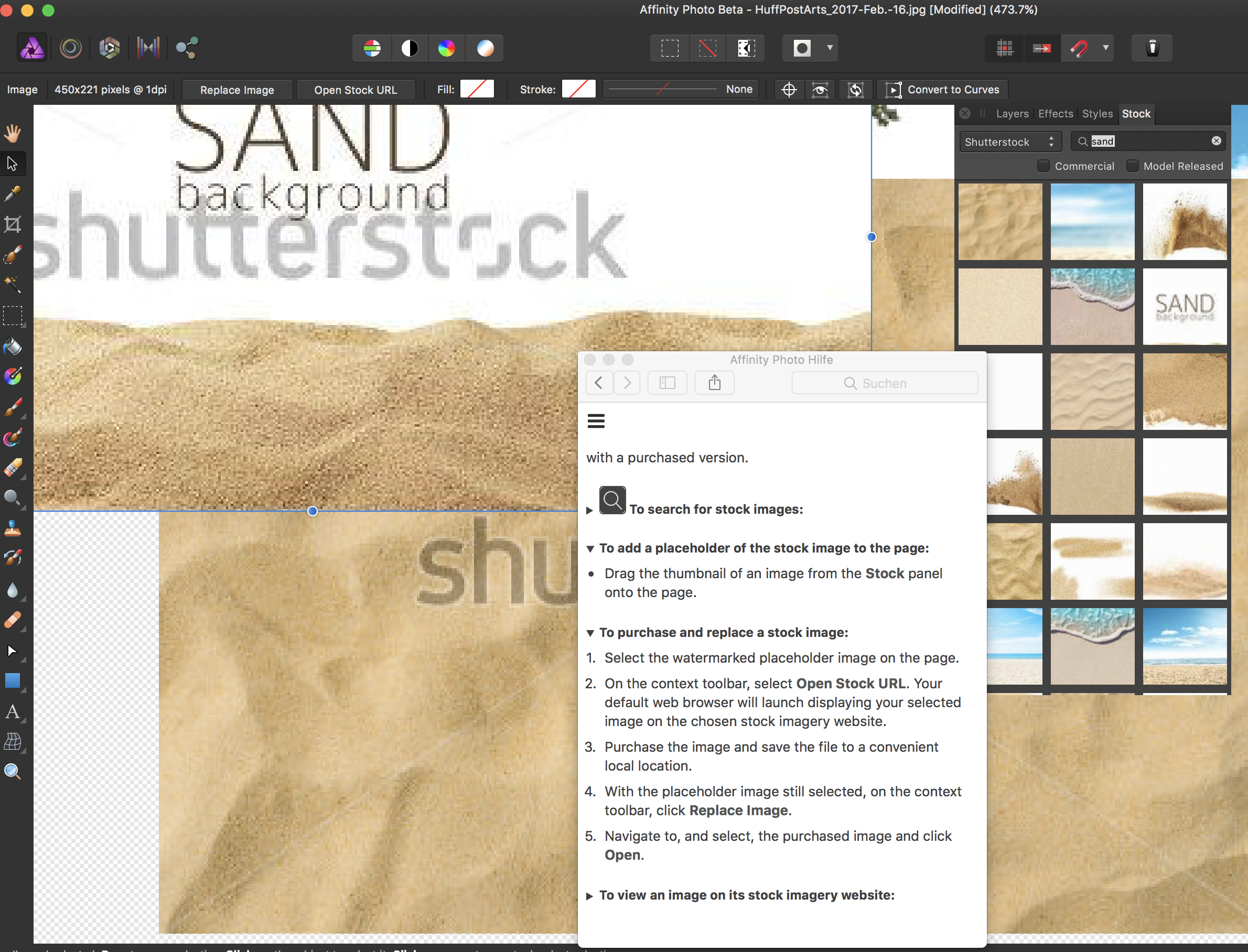Select the Gradient tool
The image size is (1248, 952).
tap(13, 376)
